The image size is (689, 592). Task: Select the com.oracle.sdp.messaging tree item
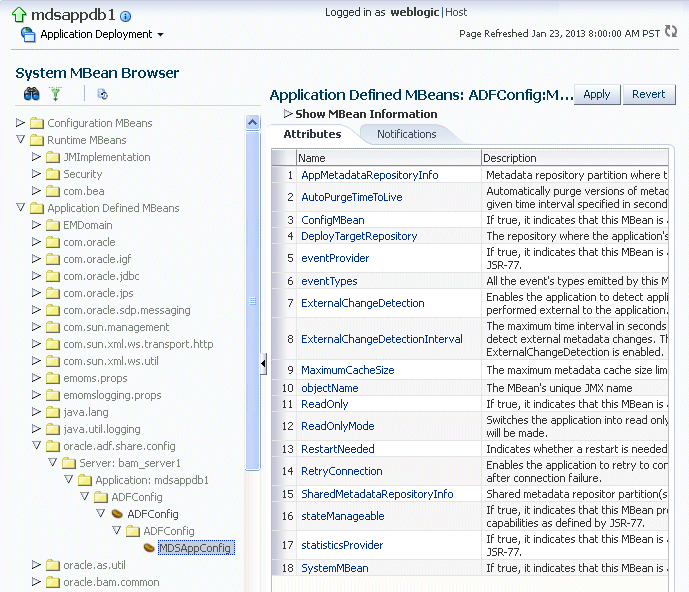tap(127, 310)
